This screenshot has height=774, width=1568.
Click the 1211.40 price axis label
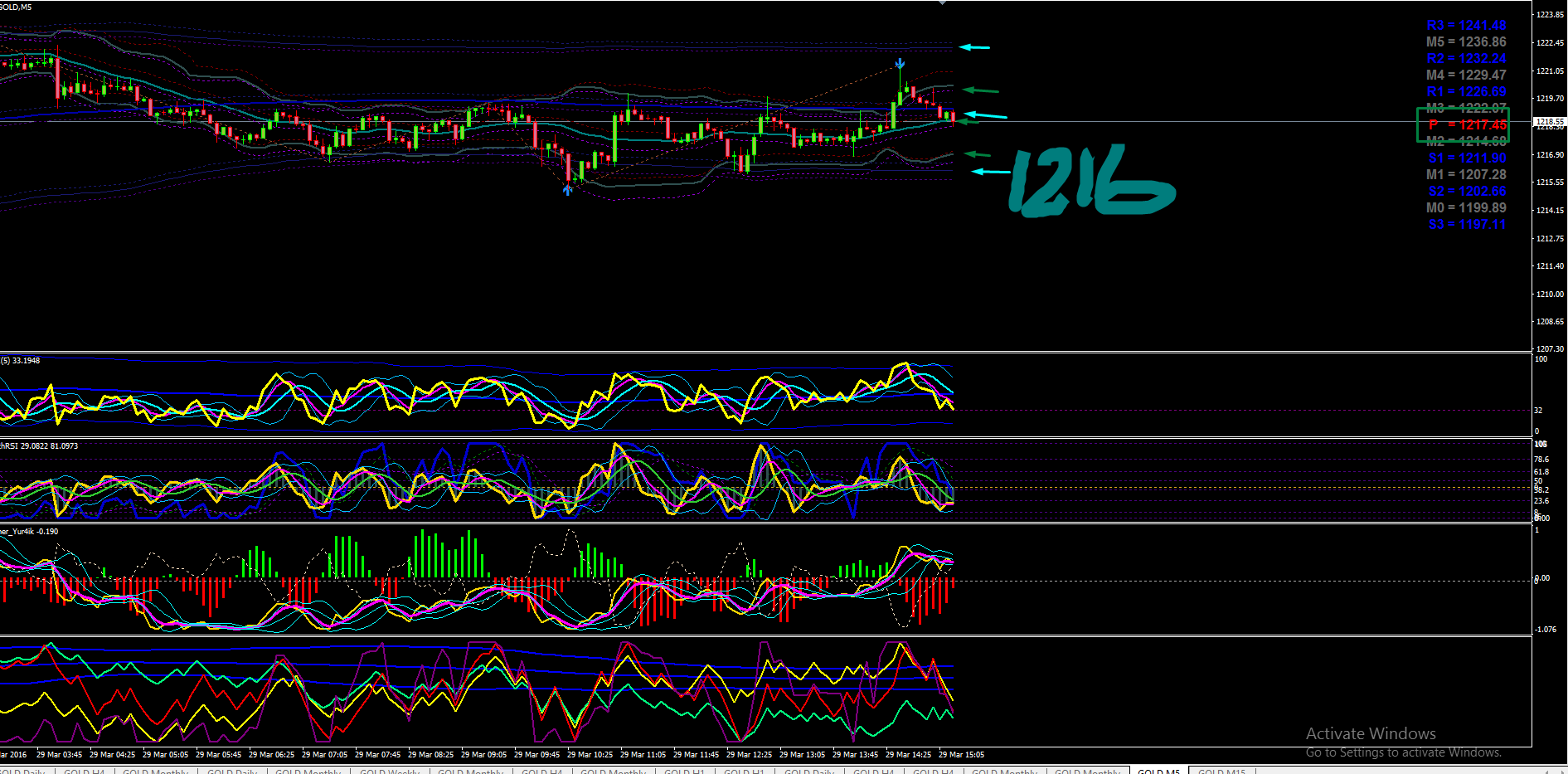click(x=1550, y=265)
